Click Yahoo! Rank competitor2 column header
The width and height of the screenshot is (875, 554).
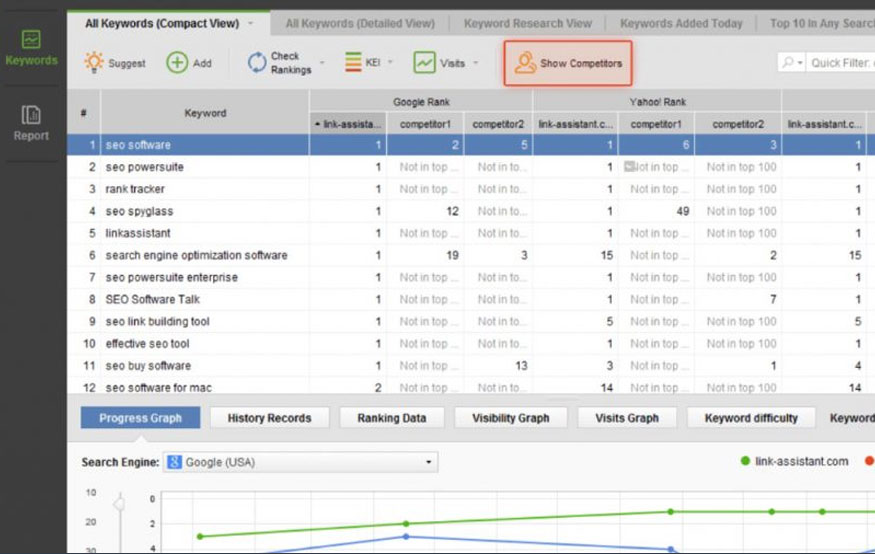click(738, 124)
